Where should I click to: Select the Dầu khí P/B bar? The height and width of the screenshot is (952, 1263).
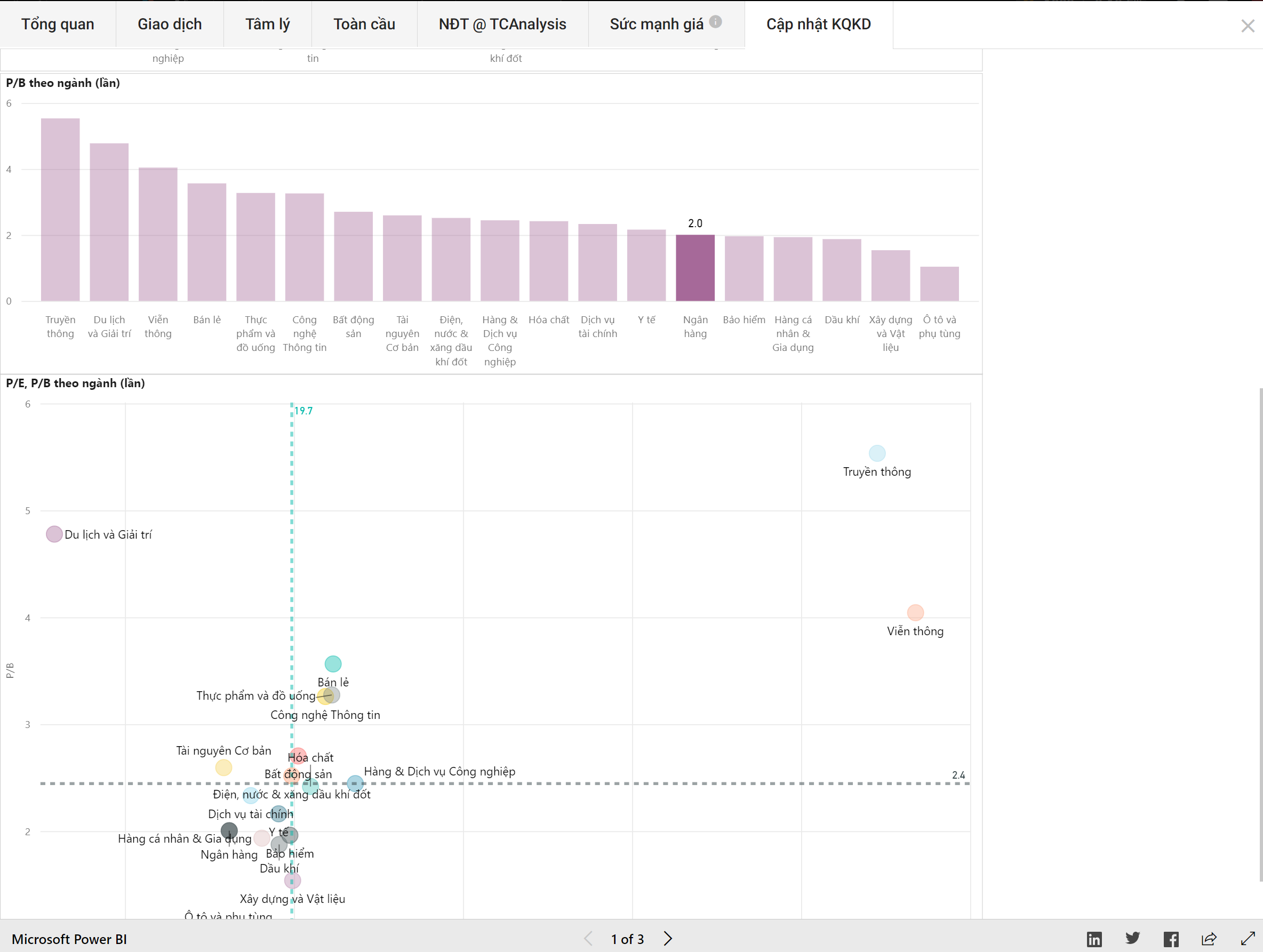pyautogui.click(x=842, y=270)
